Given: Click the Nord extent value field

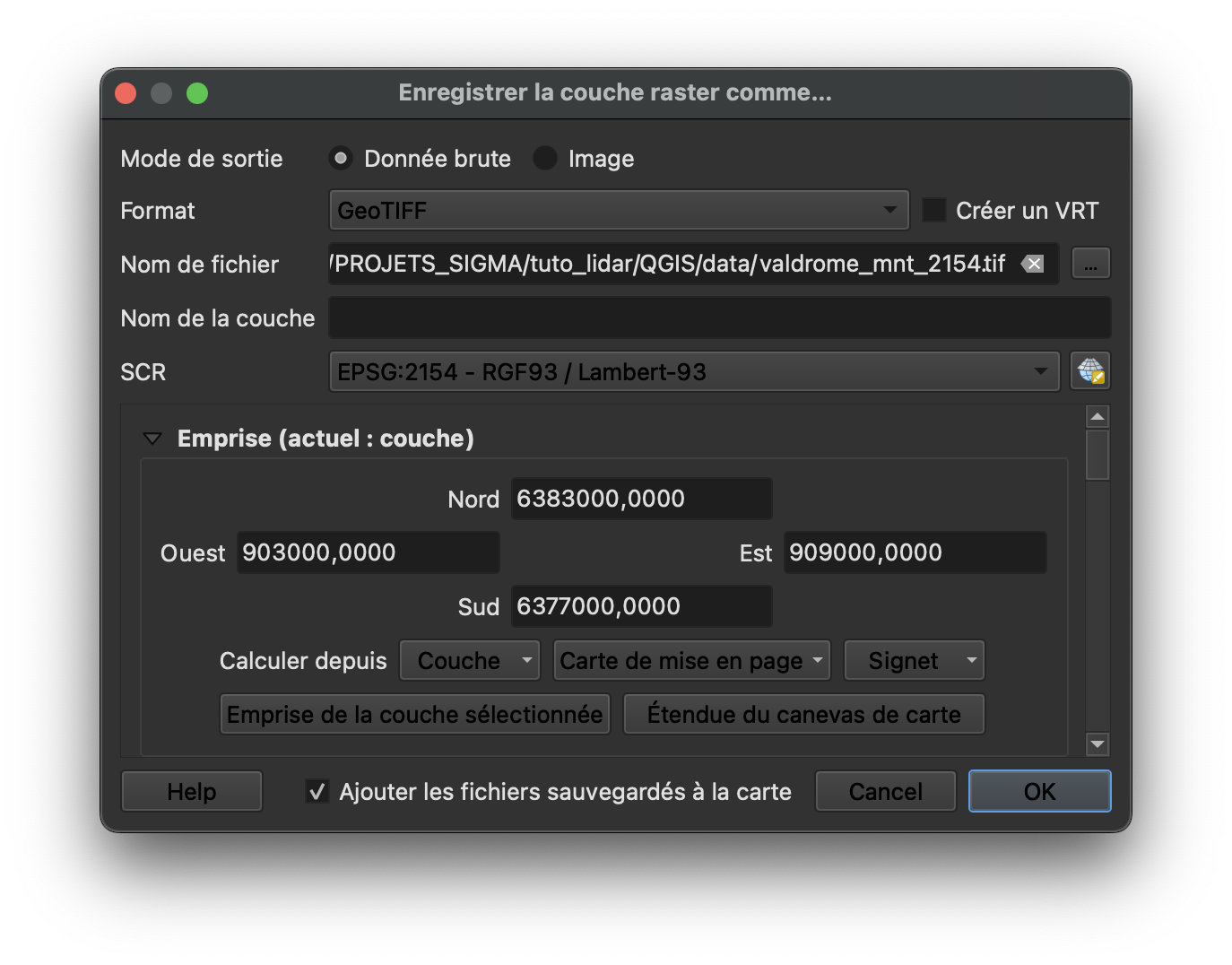Looking at the screenshot, I should point(642,499).
